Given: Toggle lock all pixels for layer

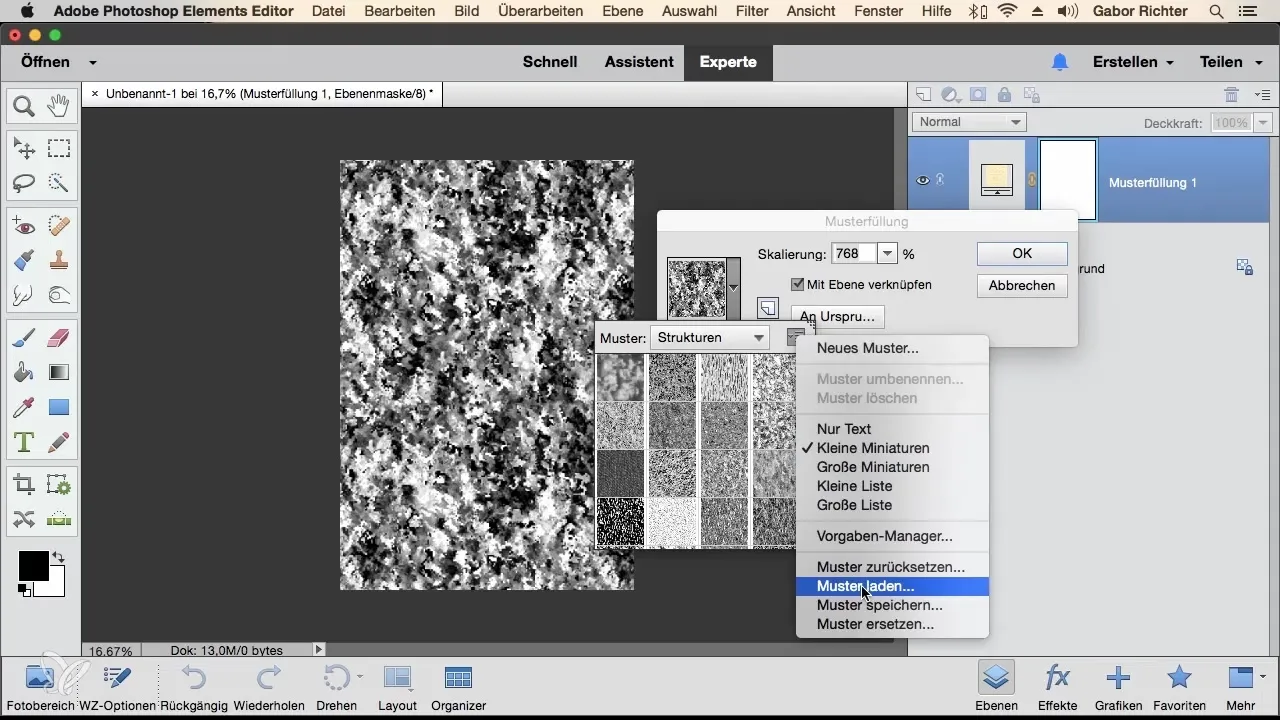Looking at the screenshot, I should (1004, 95).
